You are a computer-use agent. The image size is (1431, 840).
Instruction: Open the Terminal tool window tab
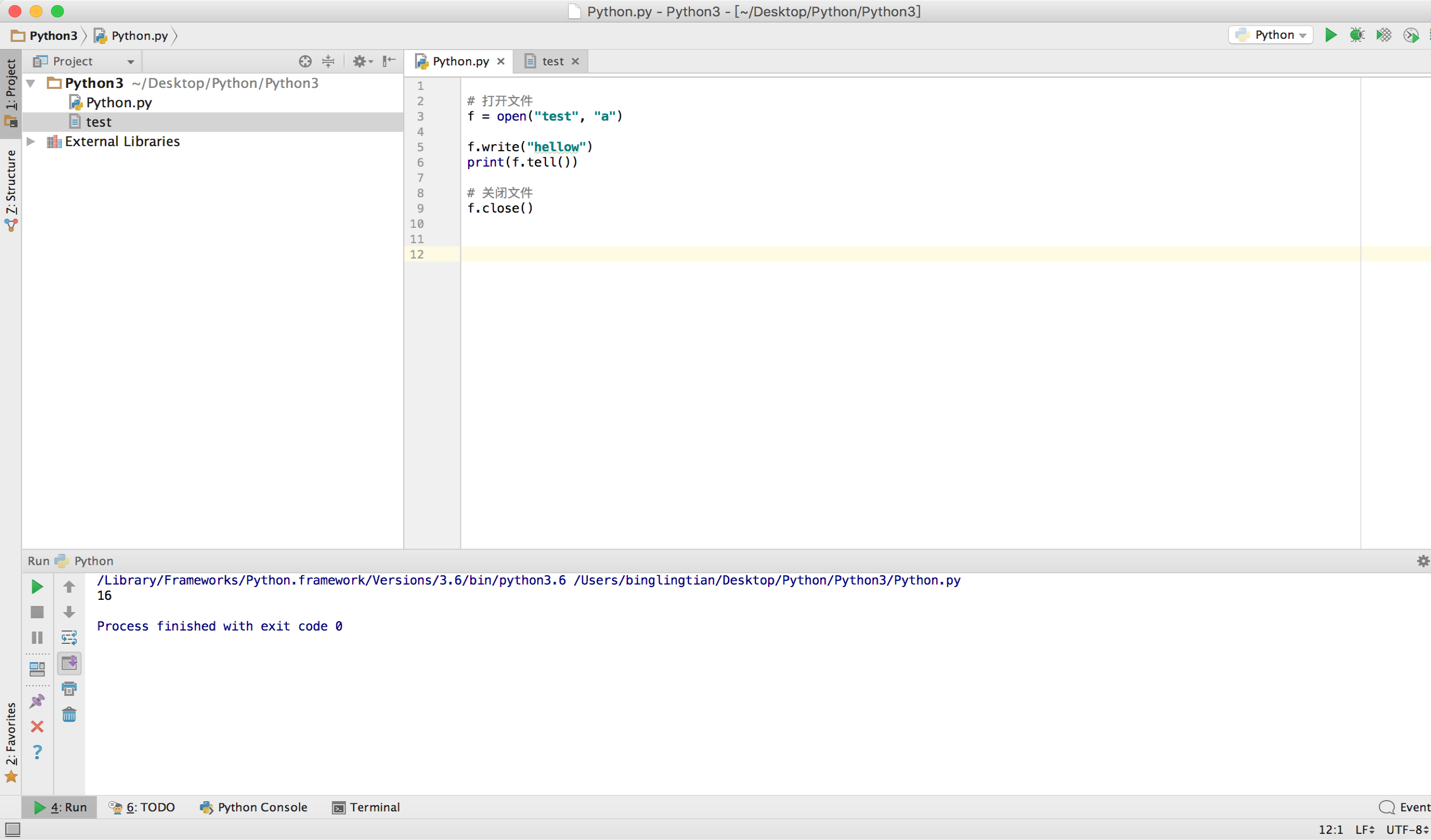366,807
